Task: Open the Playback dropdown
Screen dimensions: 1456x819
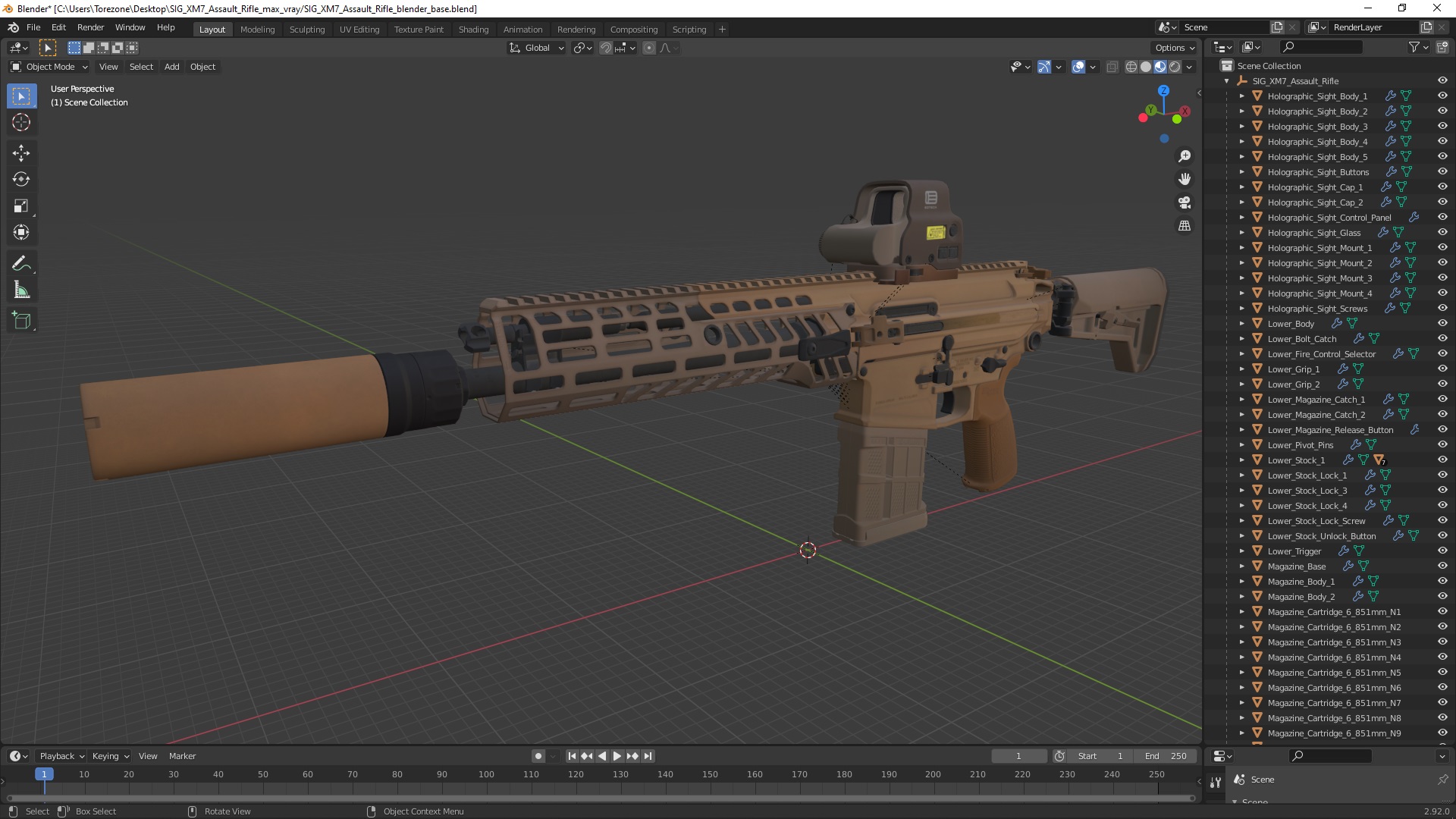Action: click(x=61, y=756)
